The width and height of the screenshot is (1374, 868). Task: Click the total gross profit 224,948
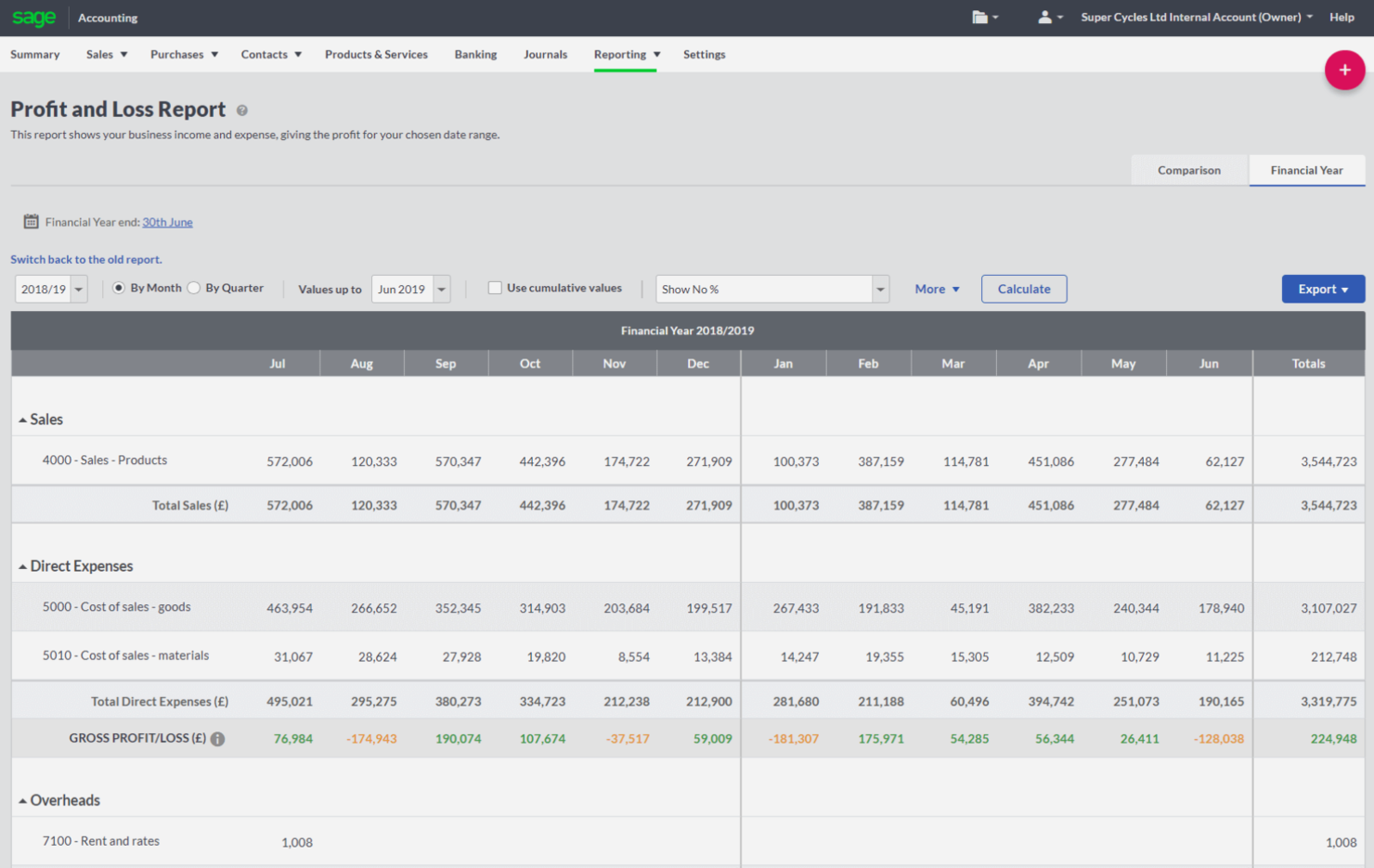(1333, 739)
